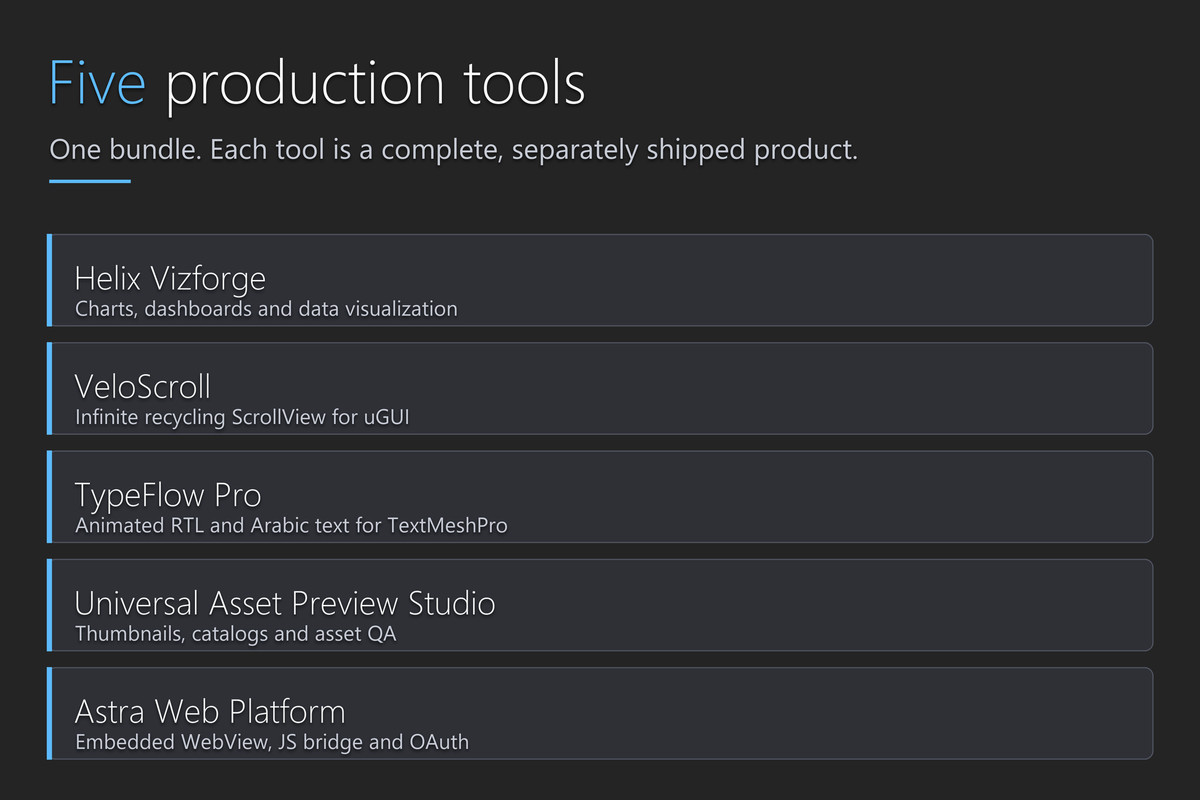Click 'Thumbnails, catalogs and asset QA' text
Screen dimensions: 1200x800
235,633
